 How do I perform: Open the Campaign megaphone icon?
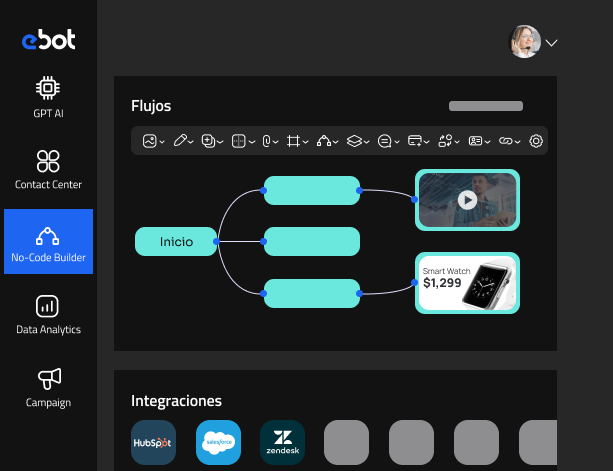[x=48, y=386]
